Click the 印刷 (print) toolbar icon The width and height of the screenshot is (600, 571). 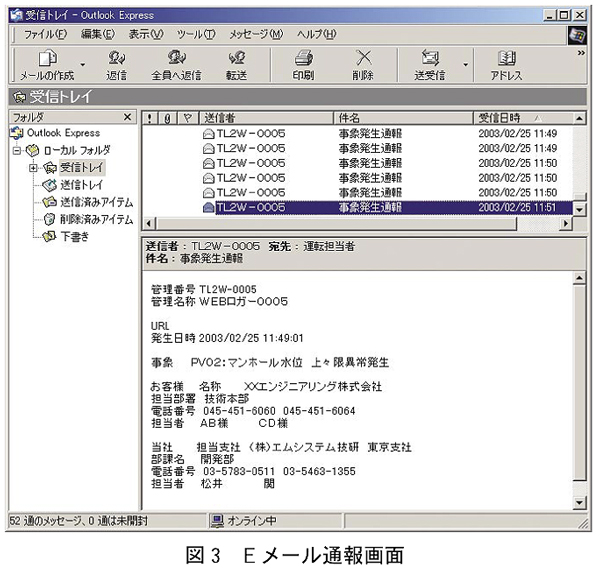[x=303, y=65]
